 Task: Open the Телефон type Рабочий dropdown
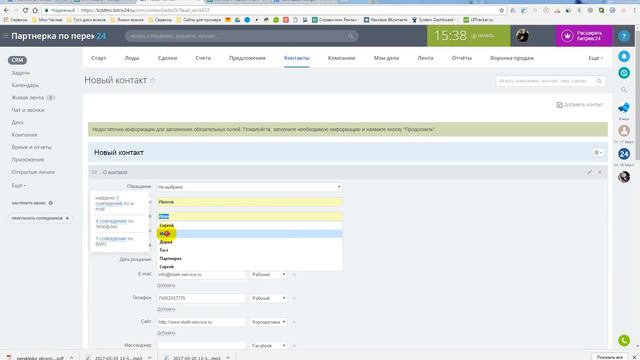[x=268, y=298]
